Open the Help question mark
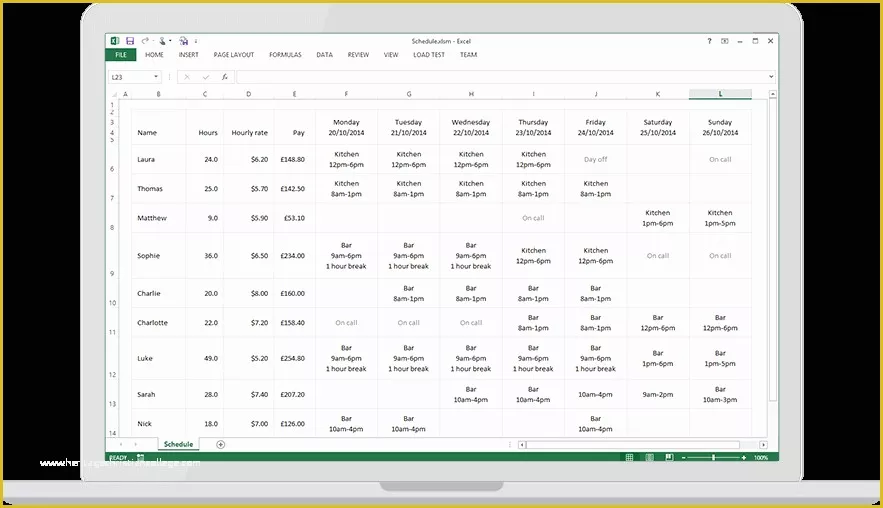Viewport: 883px width, 508px height. (709, 41)
